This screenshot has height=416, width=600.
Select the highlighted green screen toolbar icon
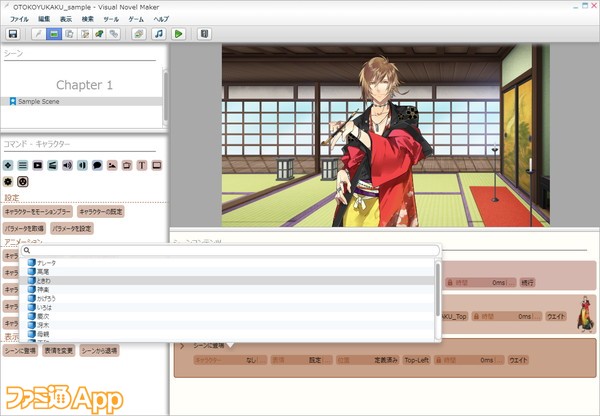54,34
